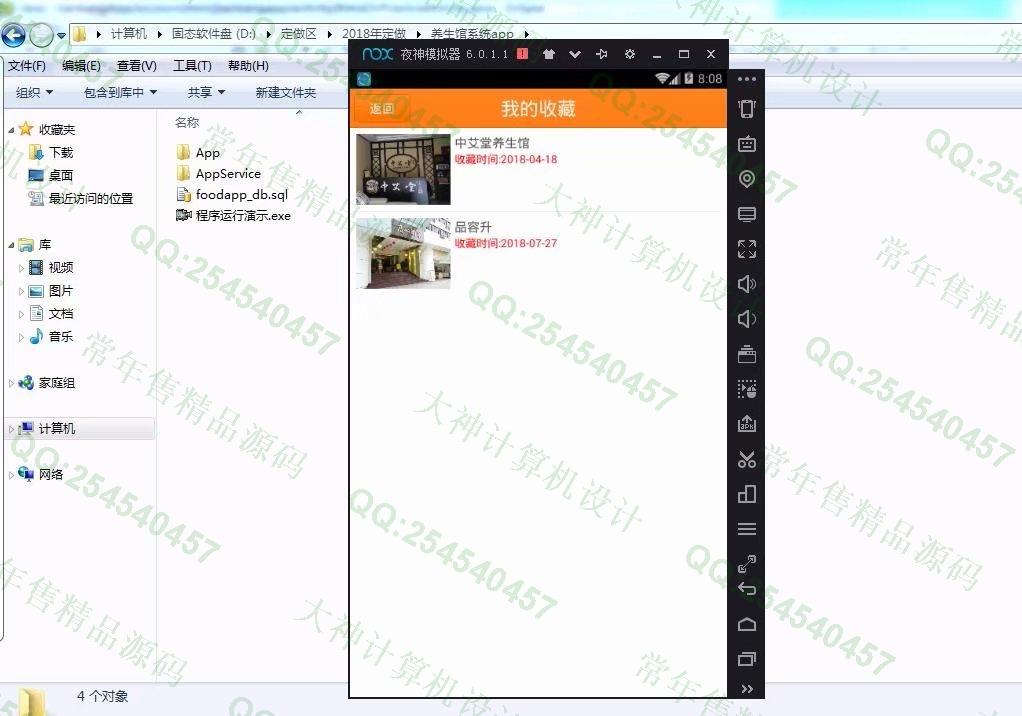1022x716 pixels.
Task: Expand the 图片 library node
Action: [22, 291]
